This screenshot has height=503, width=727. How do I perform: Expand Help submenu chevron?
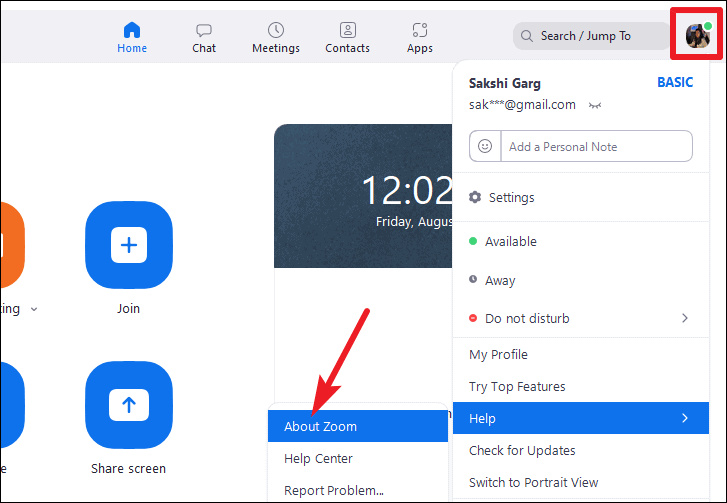[x=685, y=418]
